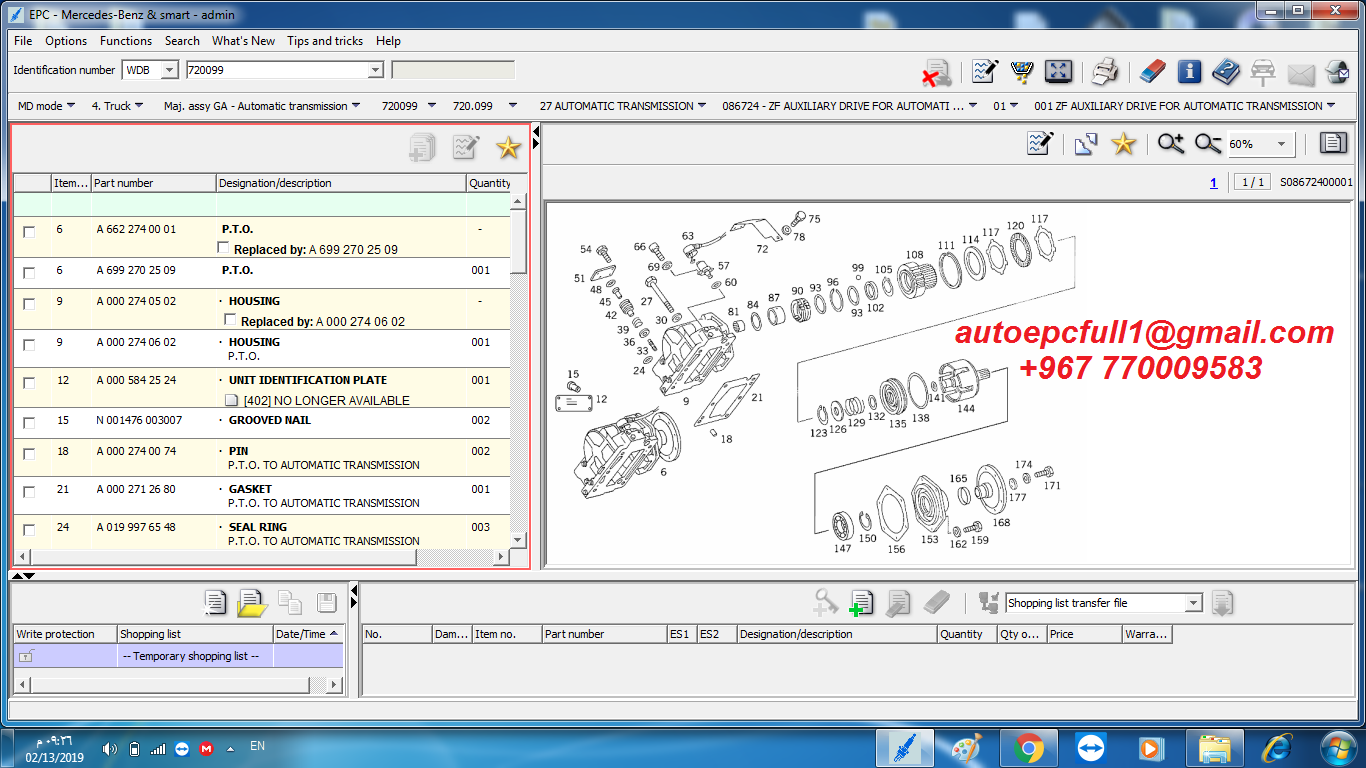Click the shopping cart icon in main toolbar

click(1021, 71)
